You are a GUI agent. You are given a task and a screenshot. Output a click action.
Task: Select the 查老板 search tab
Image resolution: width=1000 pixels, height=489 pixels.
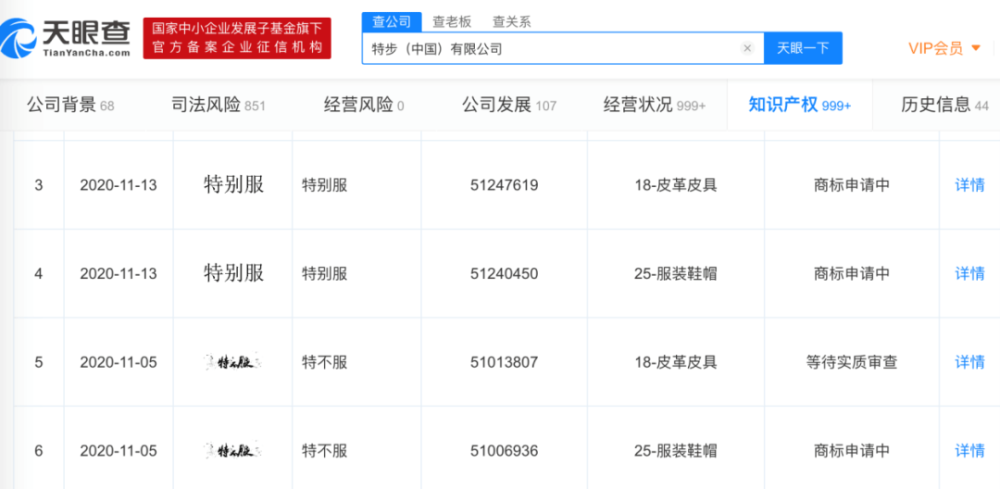tap(452, 22)
